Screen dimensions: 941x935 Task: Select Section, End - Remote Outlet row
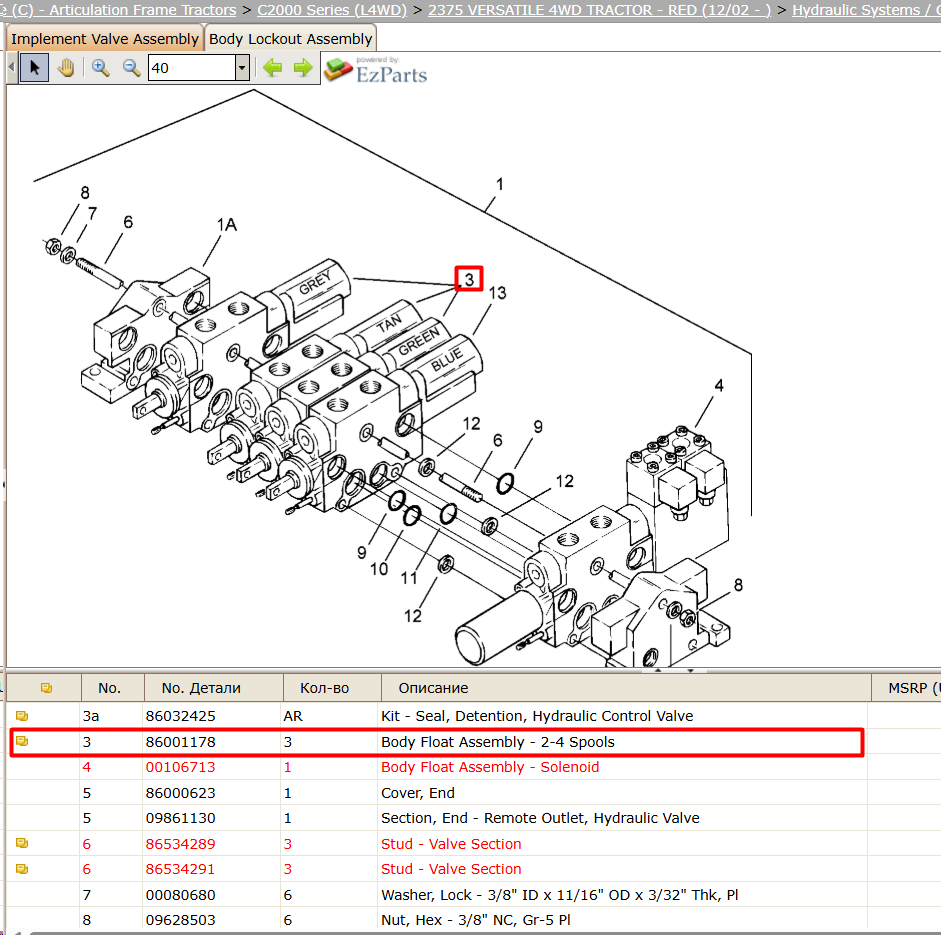pos(540,818)
